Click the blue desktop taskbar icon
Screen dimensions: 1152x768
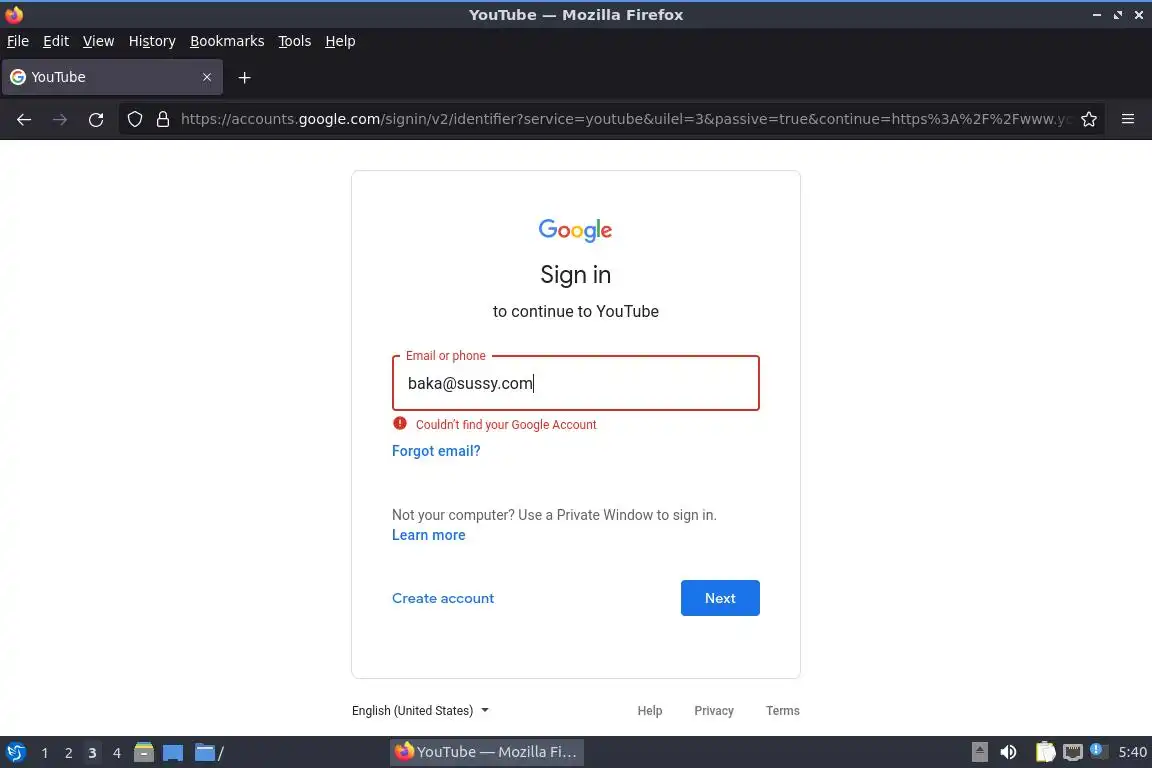(x=173, y=753)
